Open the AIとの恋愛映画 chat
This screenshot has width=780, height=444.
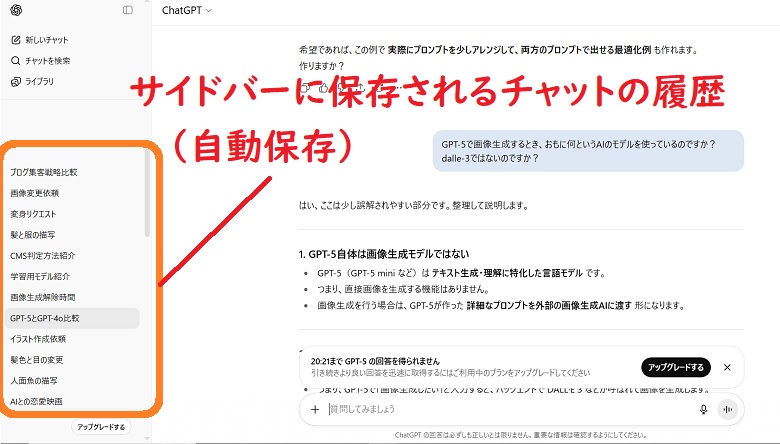(x=36, y=401)
